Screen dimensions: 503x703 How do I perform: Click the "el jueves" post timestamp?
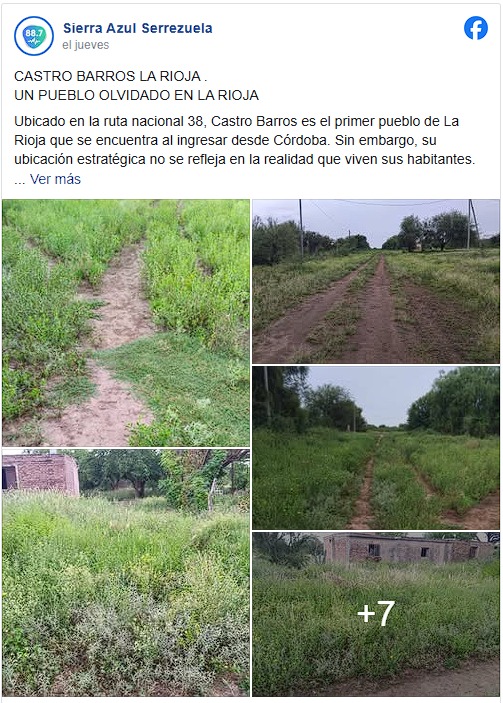click(86, 45)
